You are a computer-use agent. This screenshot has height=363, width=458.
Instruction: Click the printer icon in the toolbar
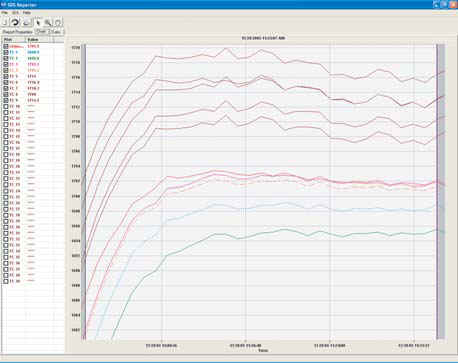(x=26, y=22)
